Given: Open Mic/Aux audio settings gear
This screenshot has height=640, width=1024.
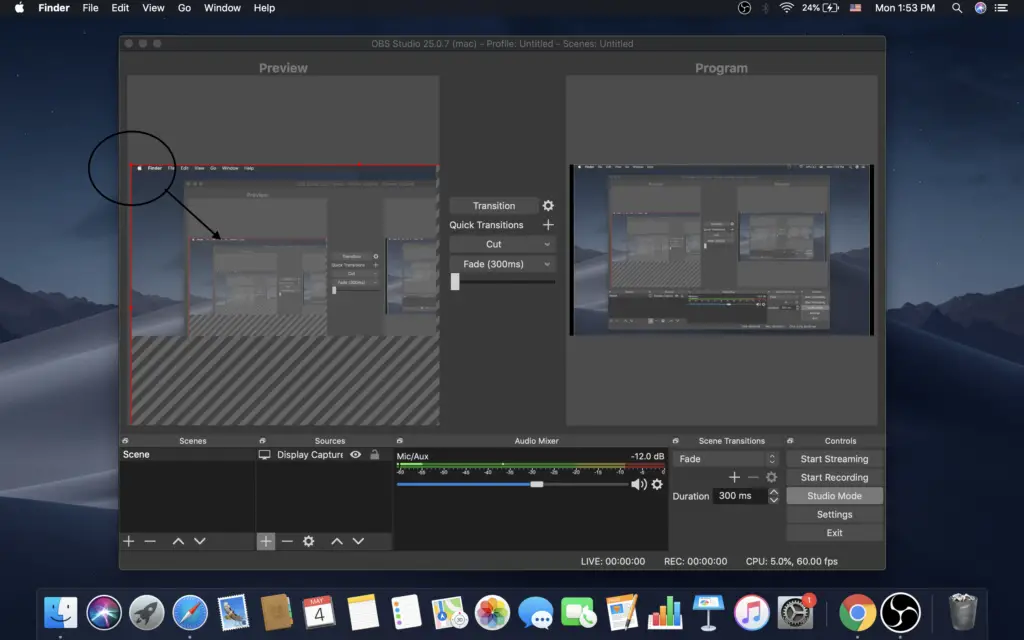Looking at the screenshot, I should (657, 484).
